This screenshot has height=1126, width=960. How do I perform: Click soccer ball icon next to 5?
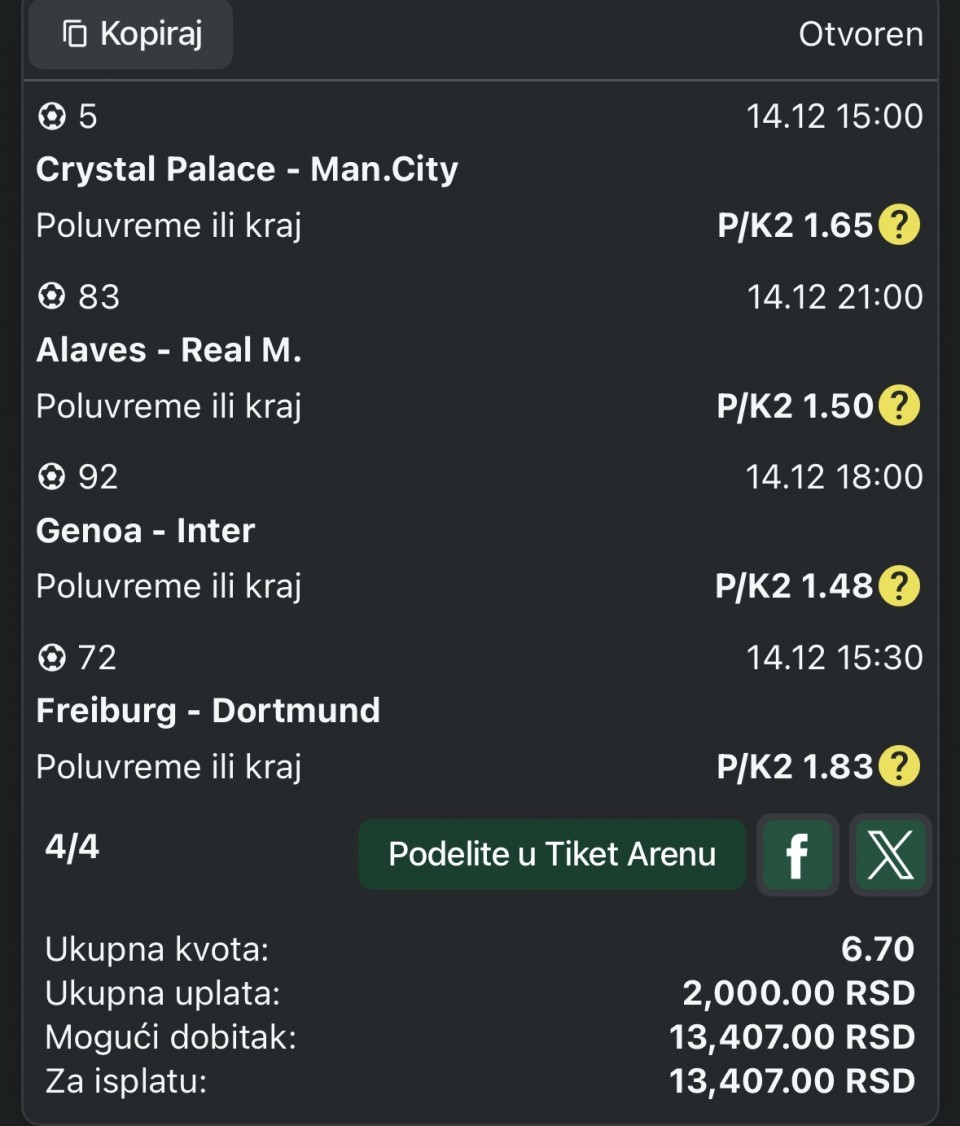click(x=51, y=117)
